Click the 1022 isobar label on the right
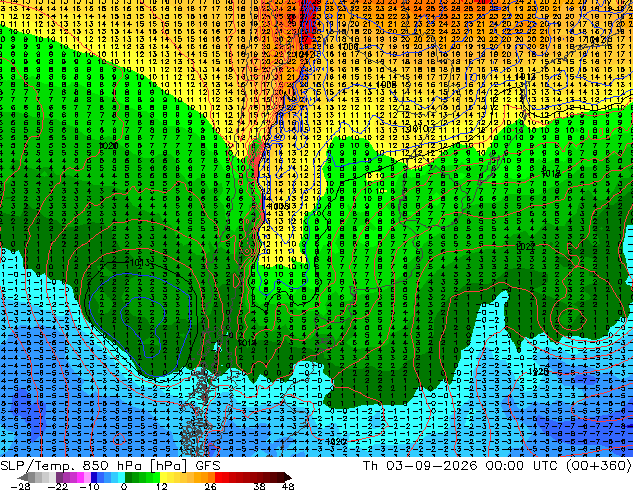634x490 pixels. pyautogui.click(x=526, y=247)
